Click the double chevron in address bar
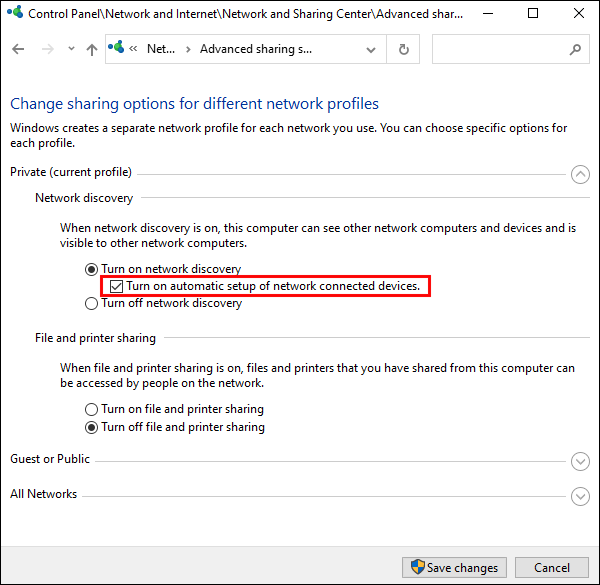Viewport: 600px width, 585px height. (133, 49)
